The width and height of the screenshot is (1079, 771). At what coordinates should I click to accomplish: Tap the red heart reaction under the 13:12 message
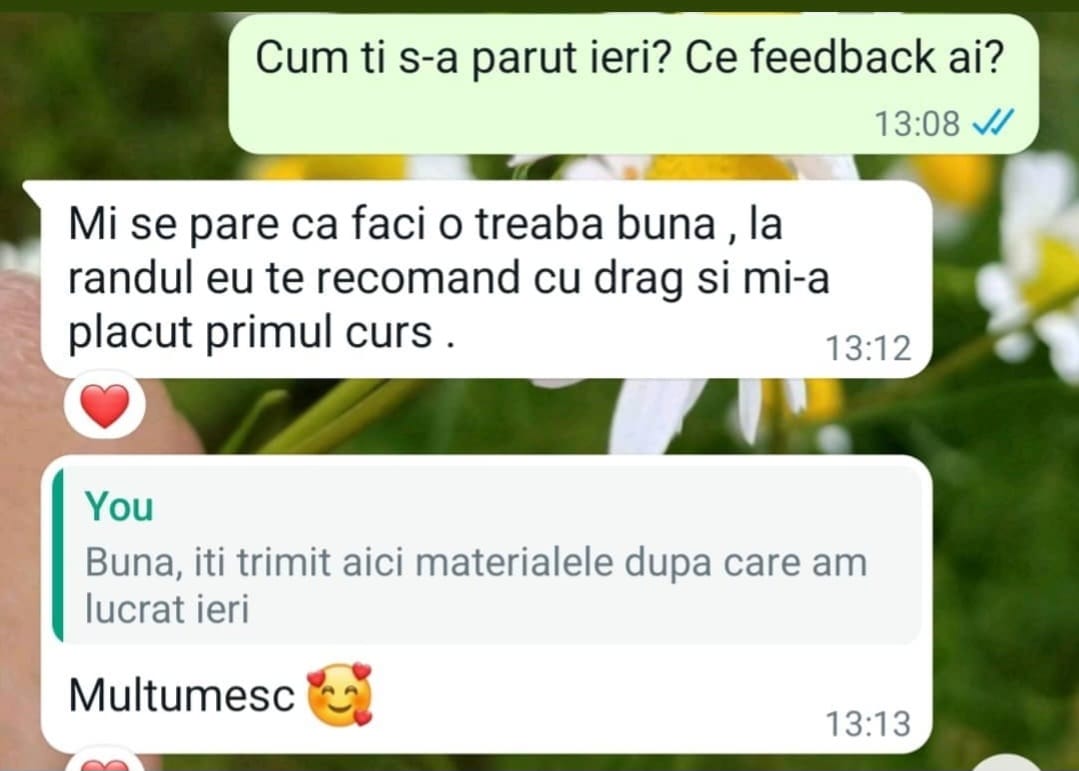[x=105, y=405]
